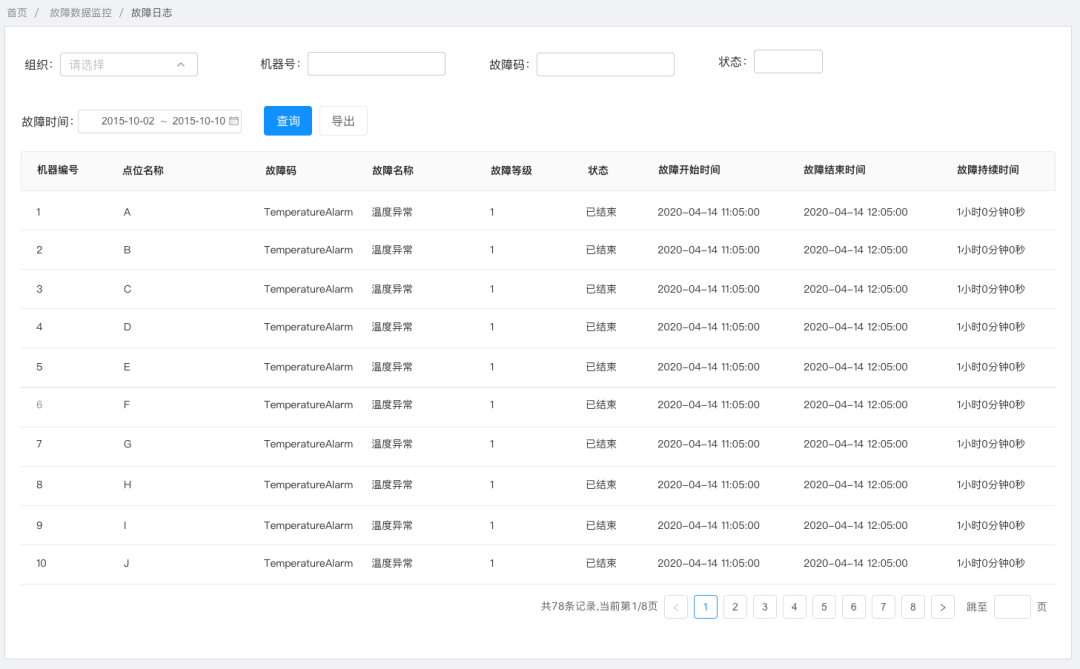Navigate to page 8 in pagination
This screenshot has height=669, width=1080.
point(913,606)
